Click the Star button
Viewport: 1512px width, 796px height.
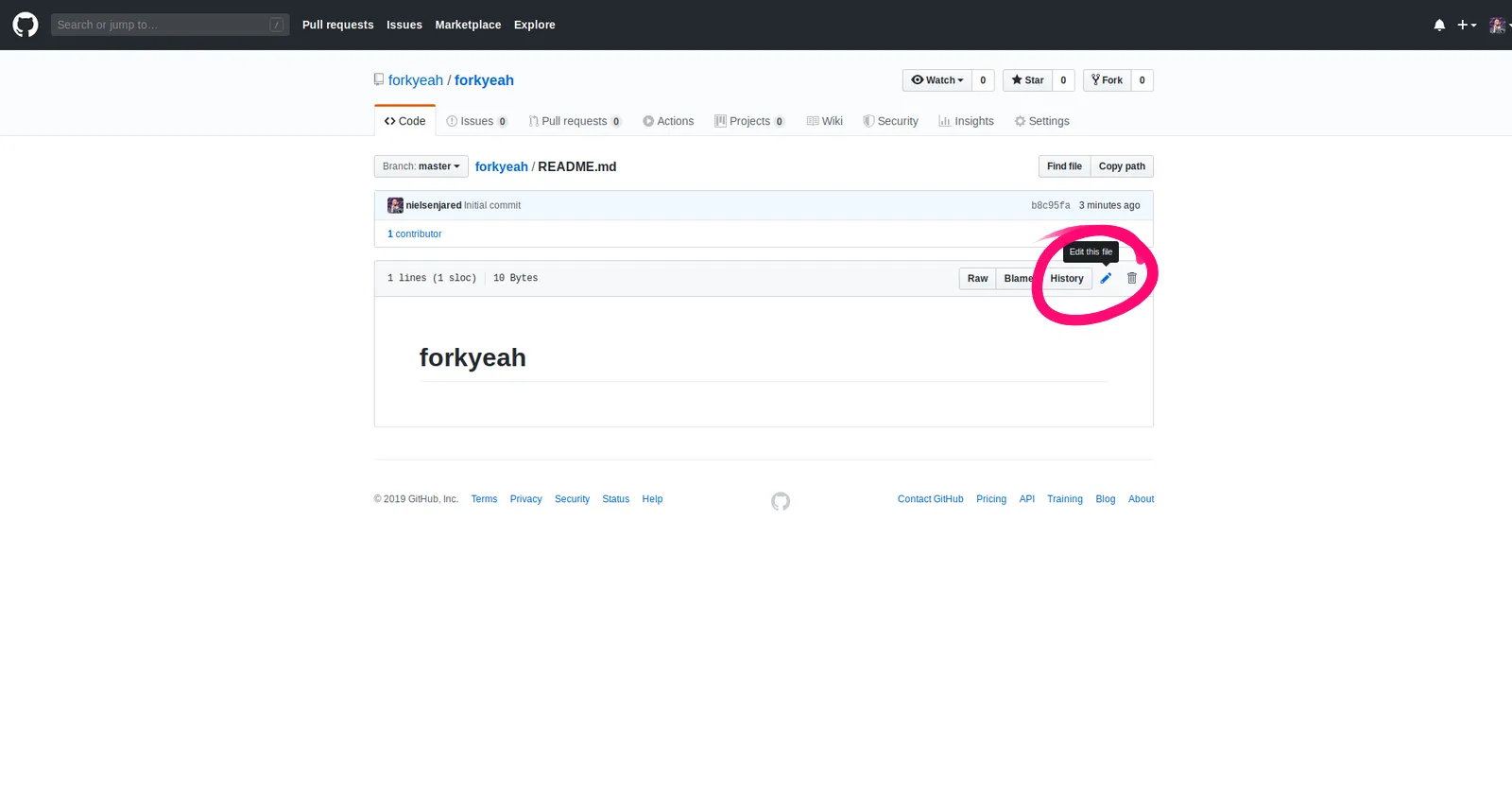pos(1027,80)
